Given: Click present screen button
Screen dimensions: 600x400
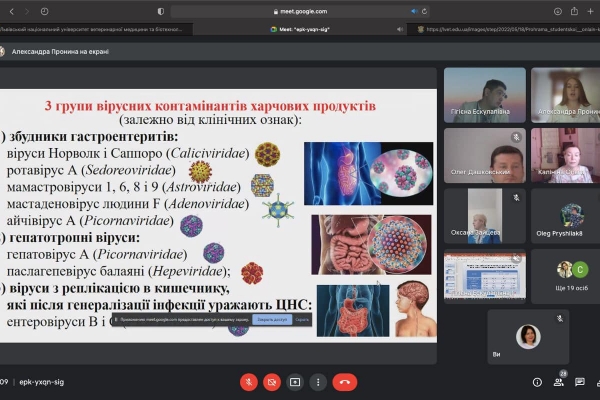Looking at the screenshot, I should [295, 382].
